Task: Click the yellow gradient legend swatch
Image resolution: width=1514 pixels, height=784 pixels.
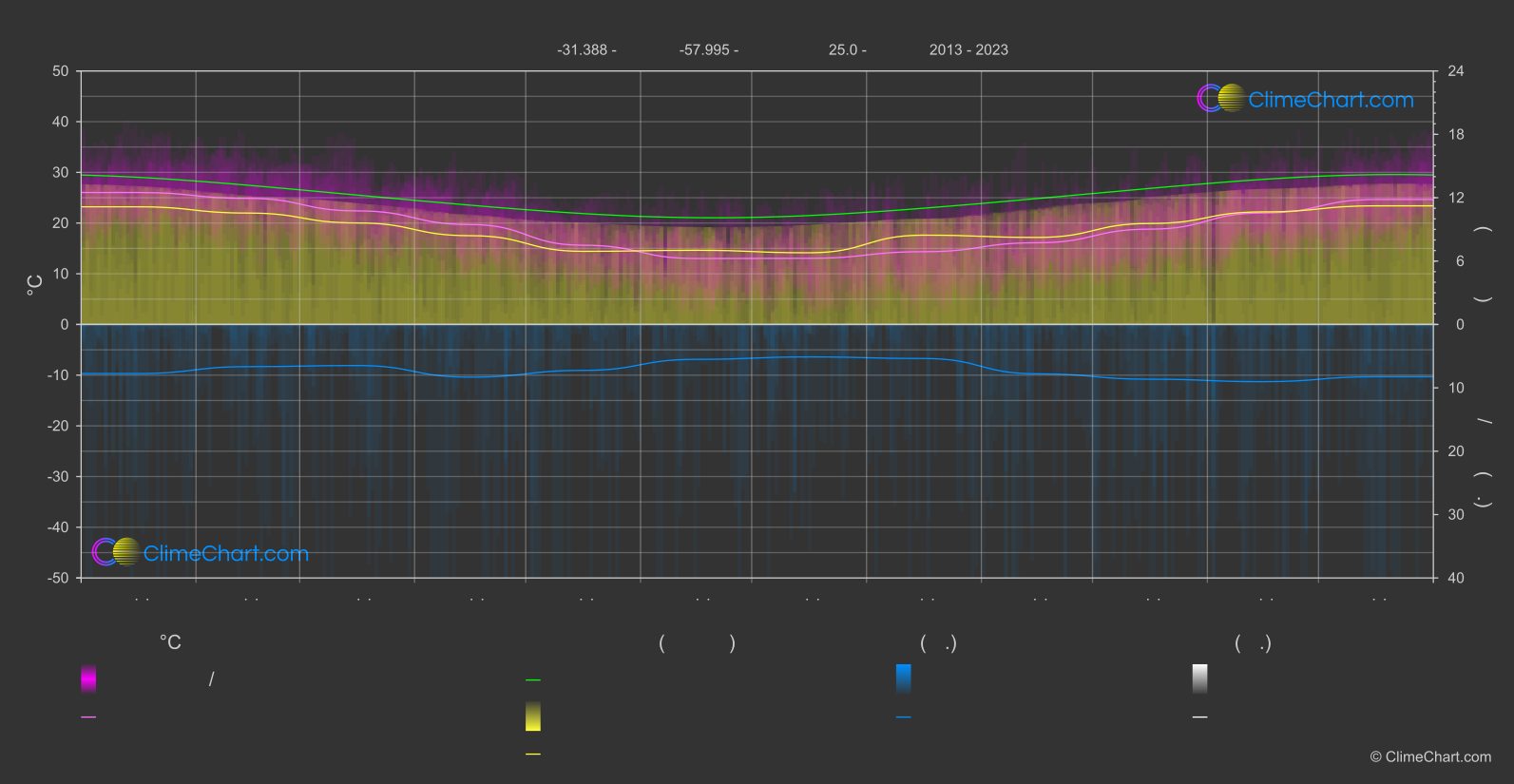Action: 533,717
